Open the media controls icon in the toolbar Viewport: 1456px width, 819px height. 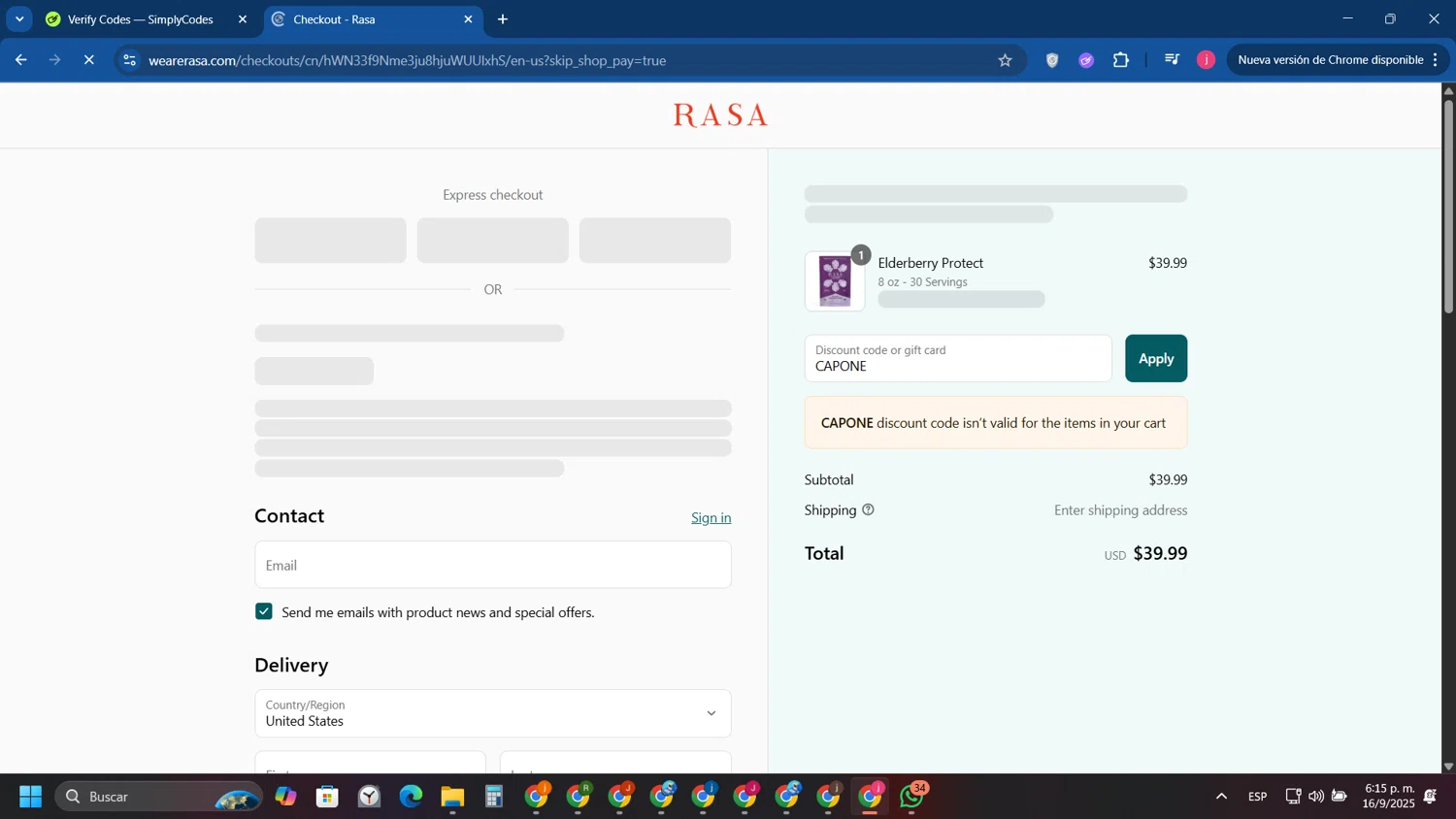(x=1172, y=60)
